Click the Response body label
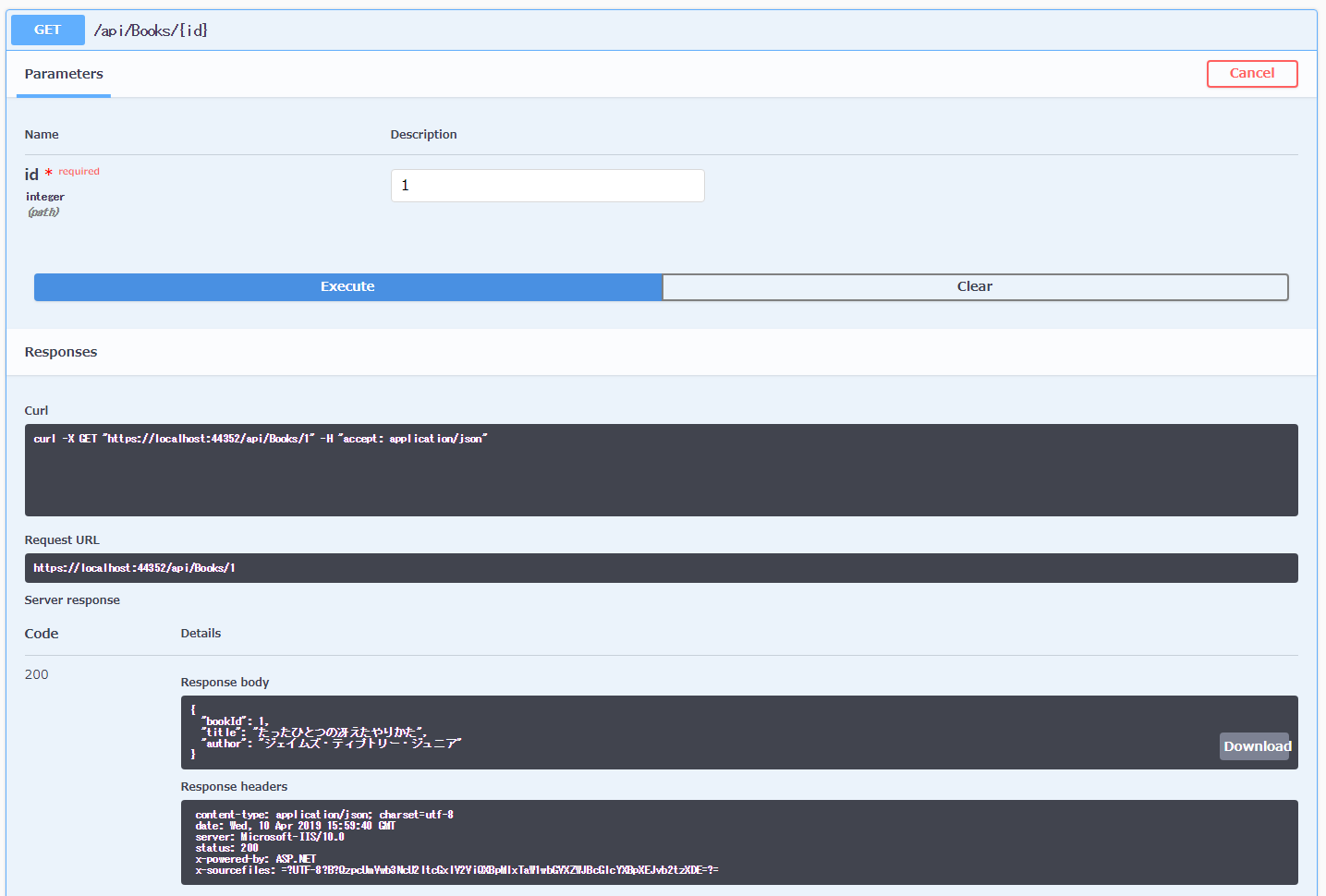The height and width of the screenshot is (896, 1326). pyautogui.click(x=225, y=683)
